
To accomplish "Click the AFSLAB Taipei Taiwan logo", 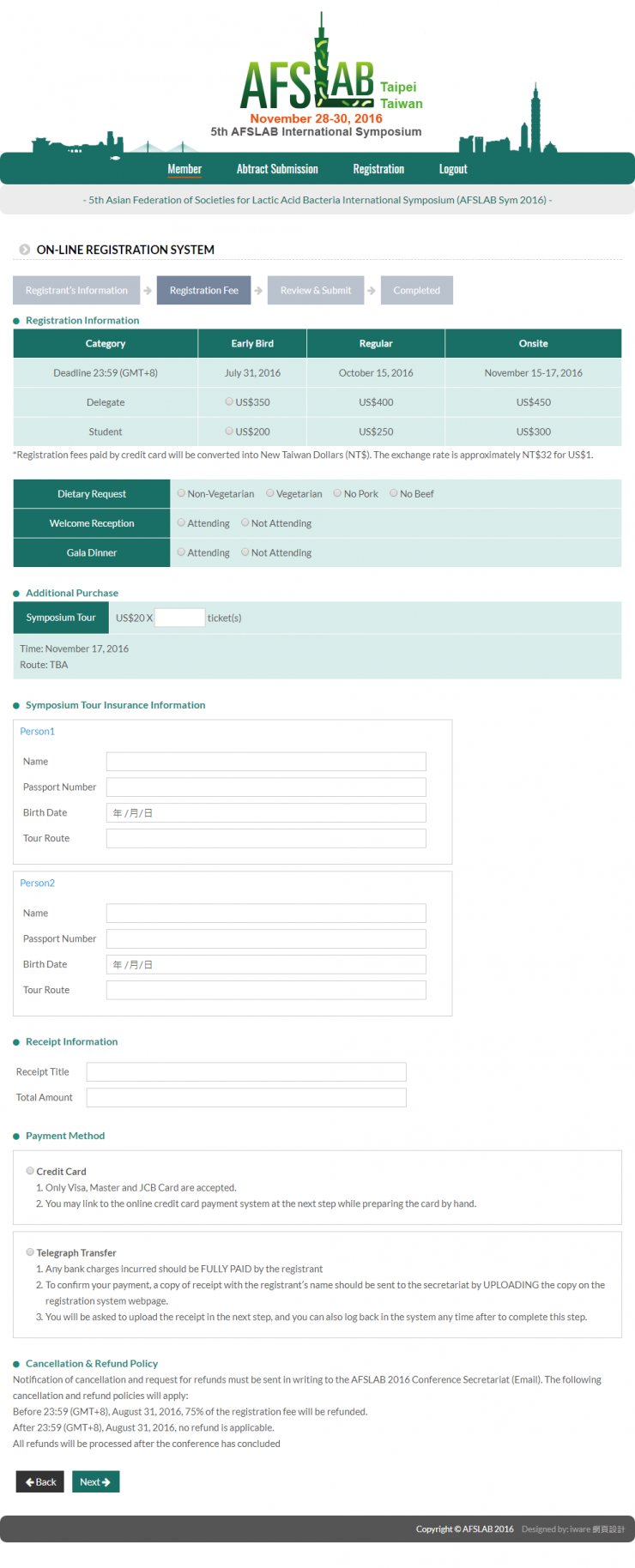I will 330,81.
